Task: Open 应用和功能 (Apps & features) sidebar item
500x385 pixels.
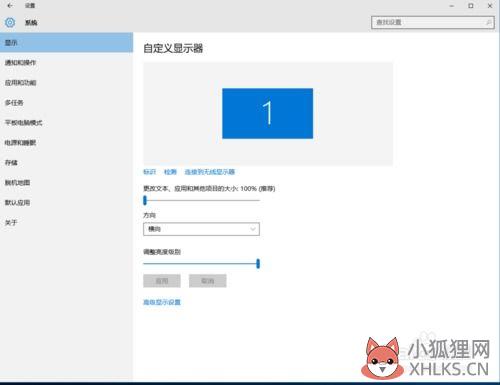Action: [66, 83]
